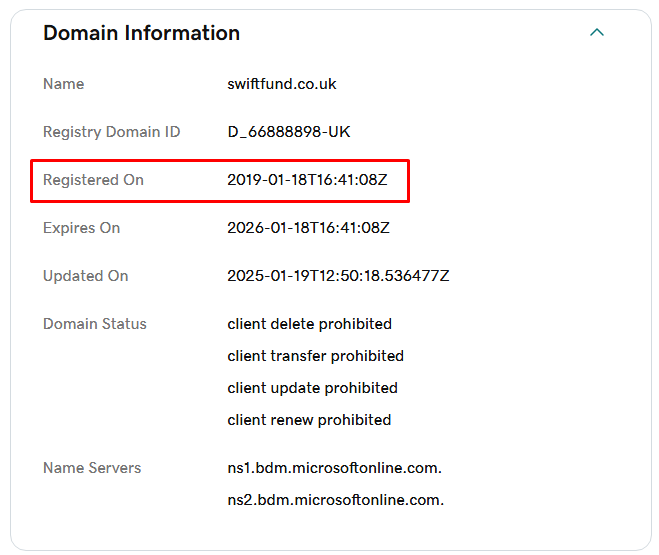Viewport: 659px width, 555px height.
Task: Click the Name Servers label
Action: click(x=92, y=468)
